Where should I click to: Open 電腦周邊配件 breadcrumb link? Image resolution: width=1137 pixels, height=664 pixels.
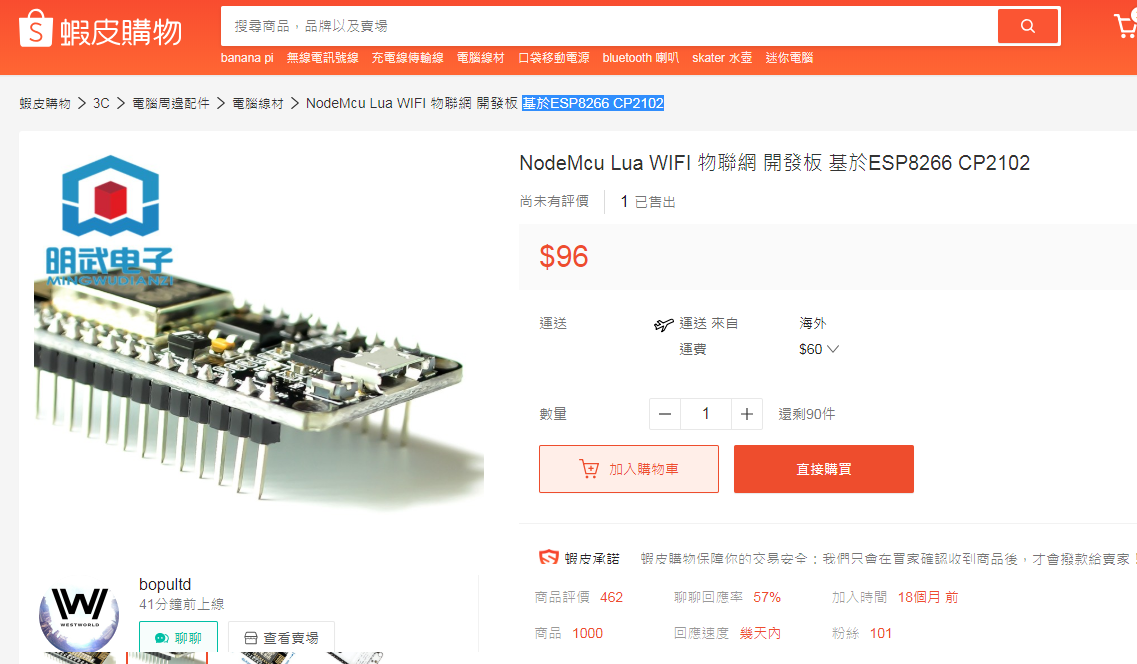coord(170,103)
